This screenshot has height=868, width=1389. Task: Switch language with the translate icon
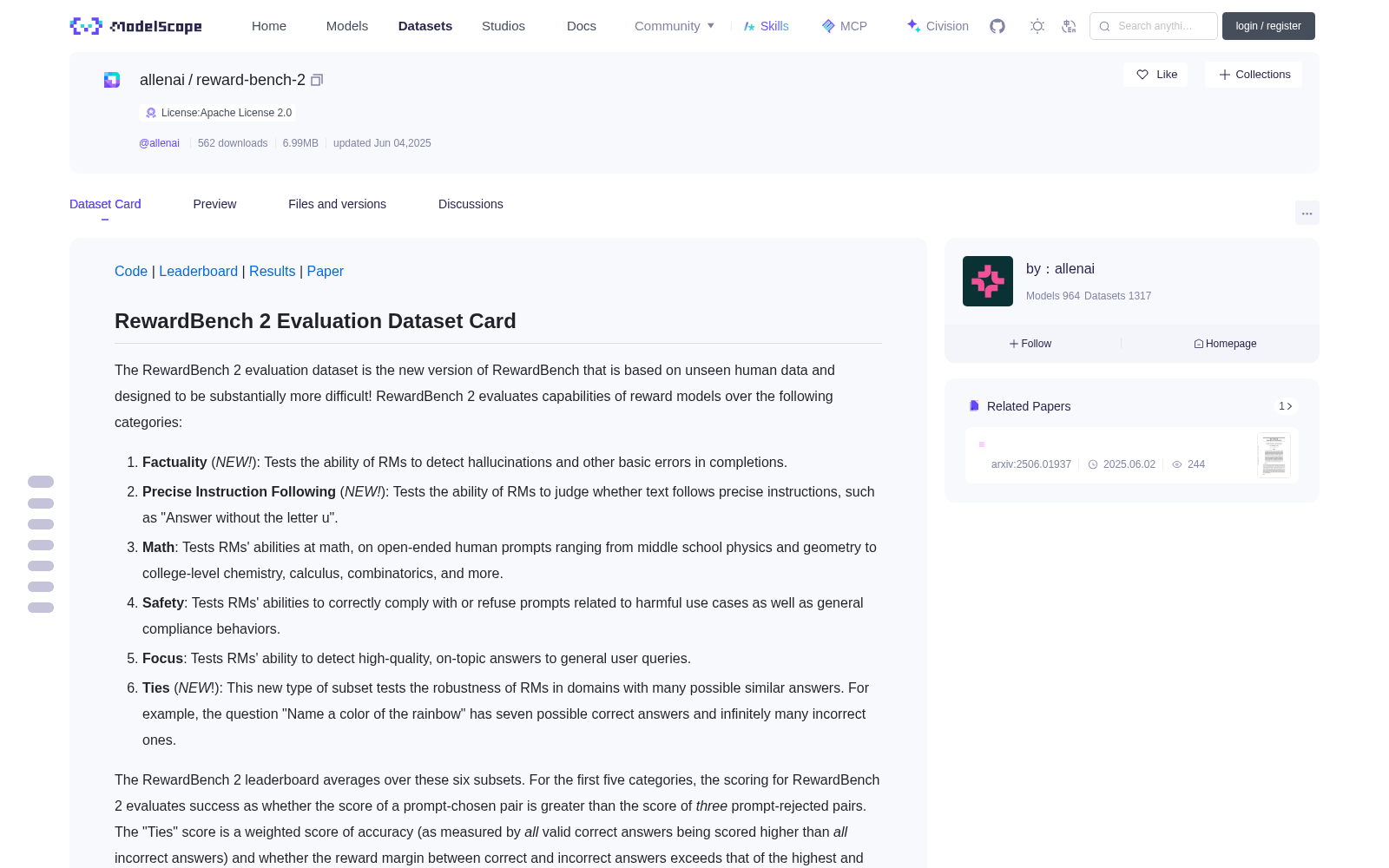point(1070,26)
